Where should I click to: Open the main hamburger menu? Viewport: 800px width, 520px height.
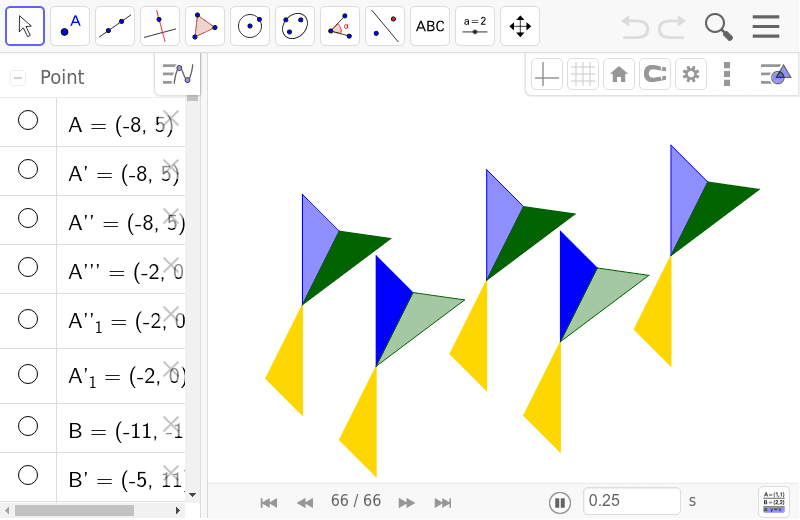pyautogui.click(x=766, y=27)
